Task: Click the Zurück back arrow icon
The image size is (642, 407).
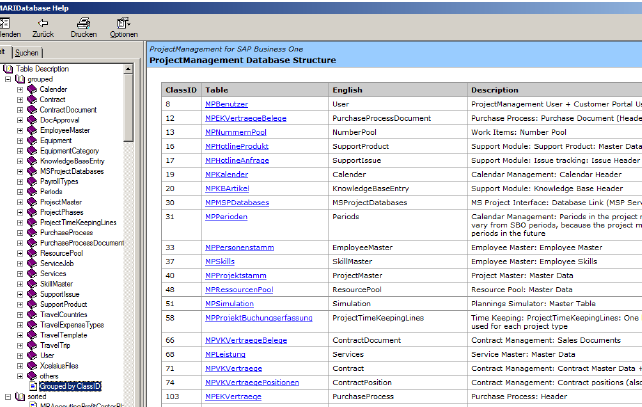Action: coord(43,21)
